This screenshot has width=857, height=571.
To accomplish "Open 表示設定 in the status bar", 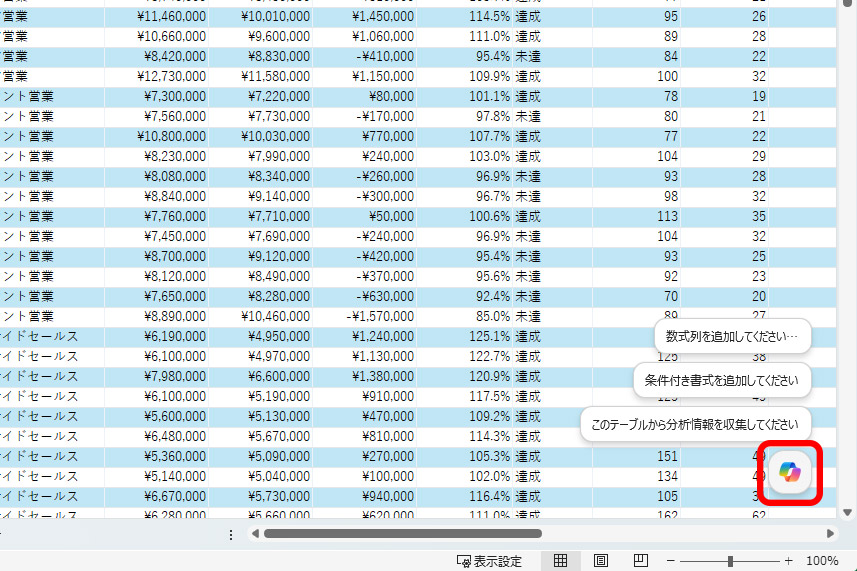I will coord(489,561).
